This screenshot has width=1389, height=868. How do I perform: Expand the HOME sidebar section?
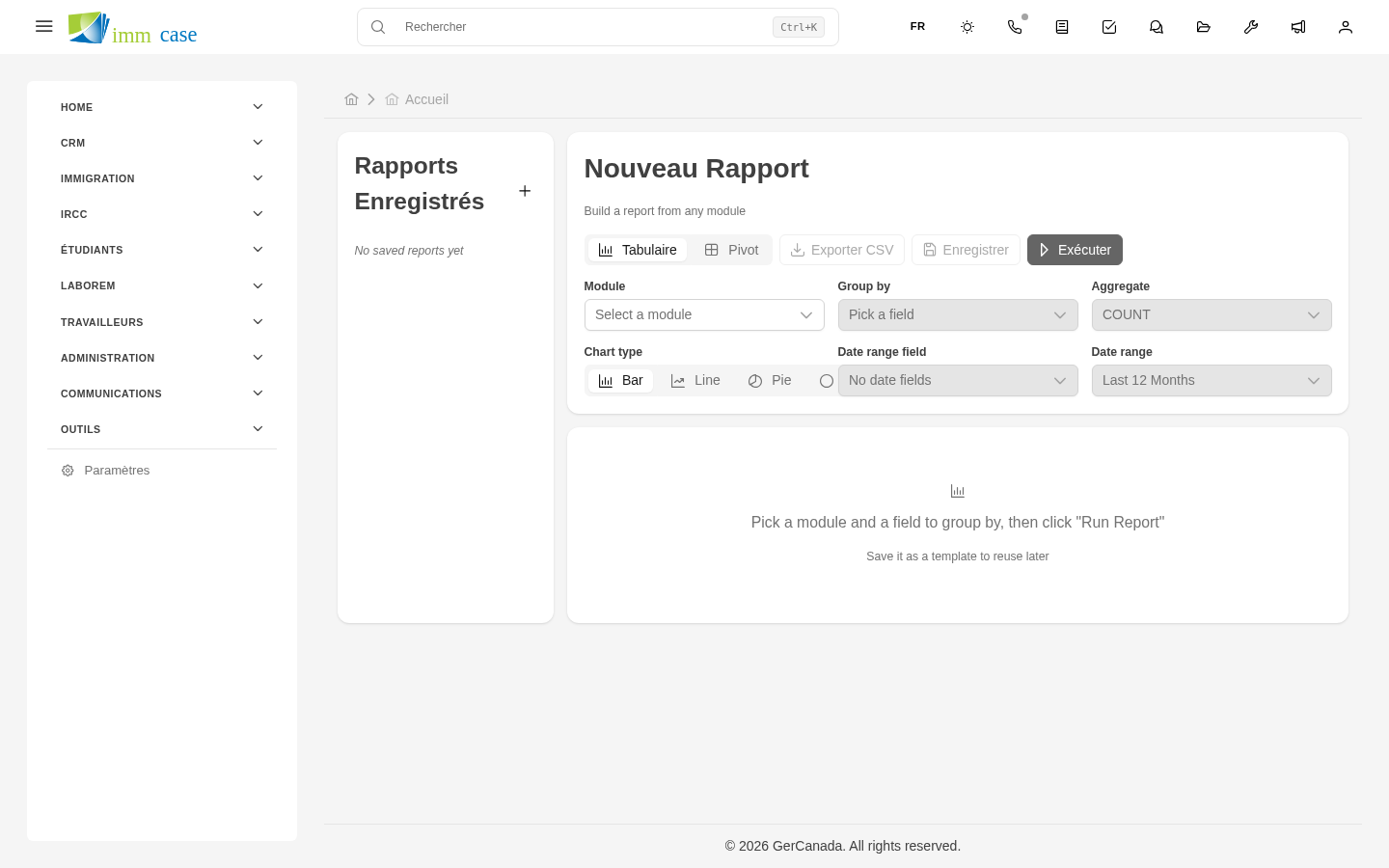point(162,107)
